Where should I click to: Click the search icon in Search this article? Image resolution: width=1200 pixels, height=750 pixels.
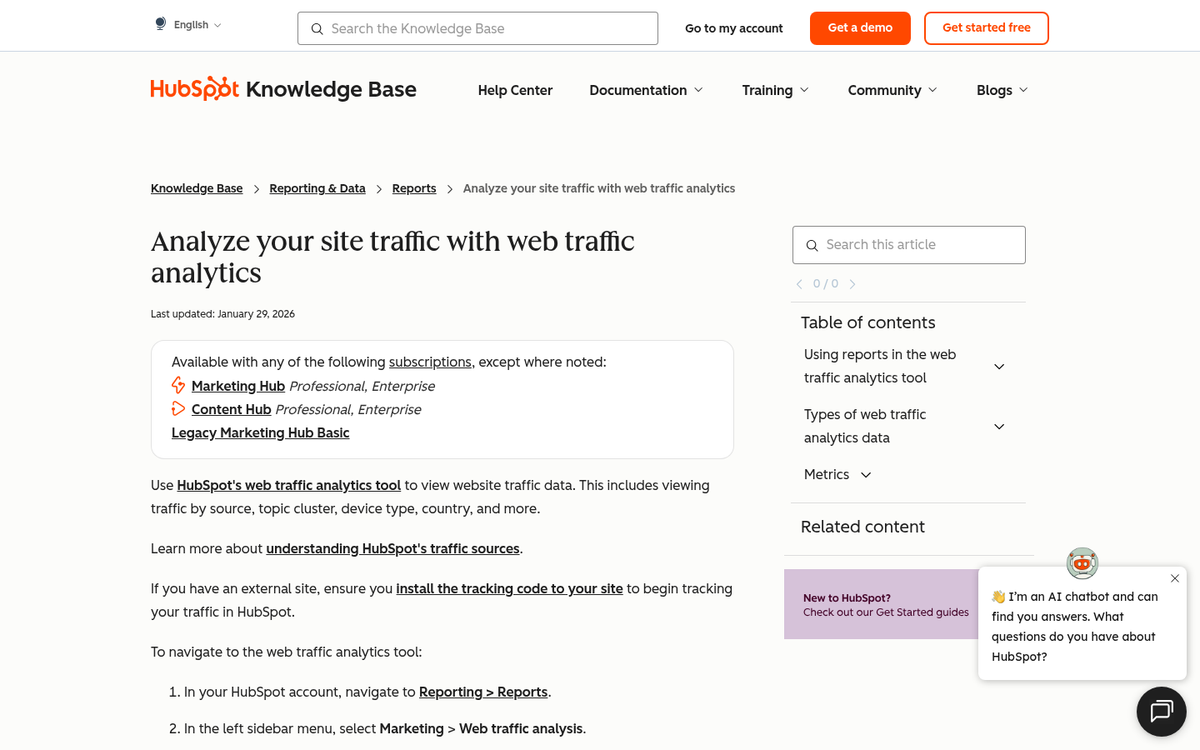[812, 245]
